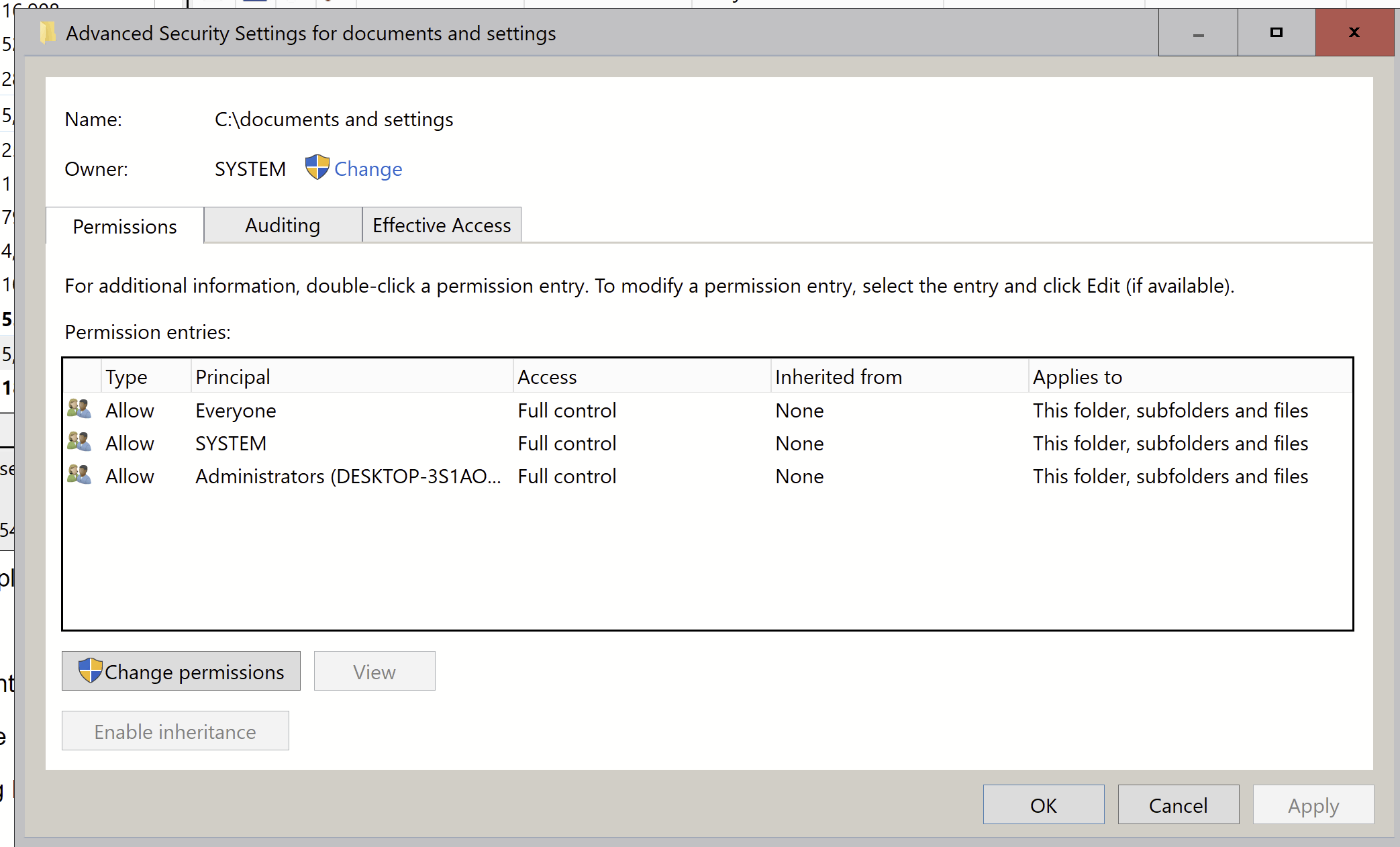Click the user group icon on the SYSTEM row
The height and width of the screenshot is (847, 1400).
pos(79,442)
